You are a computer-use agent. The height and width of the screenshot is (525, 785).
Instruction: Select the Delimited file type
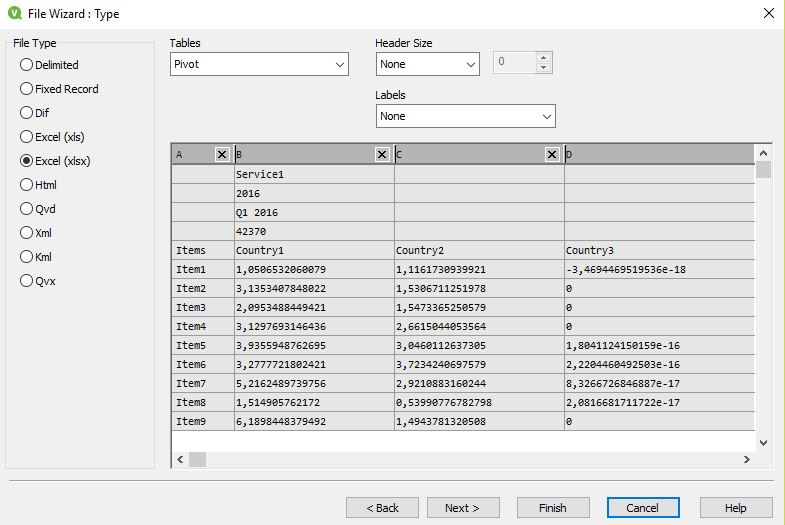[49, 65]
